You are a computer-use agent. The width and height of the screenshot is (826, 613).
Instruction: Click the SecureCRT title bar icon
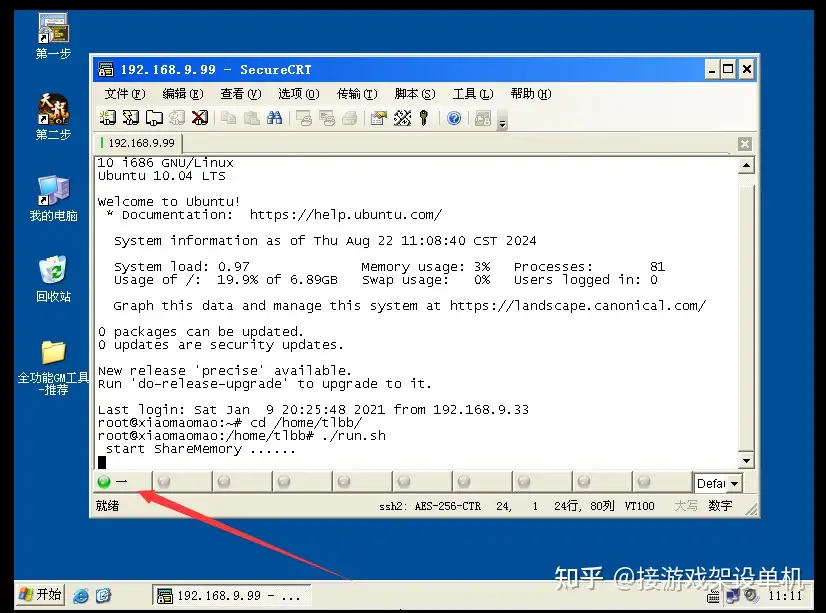tap(106, 69)
